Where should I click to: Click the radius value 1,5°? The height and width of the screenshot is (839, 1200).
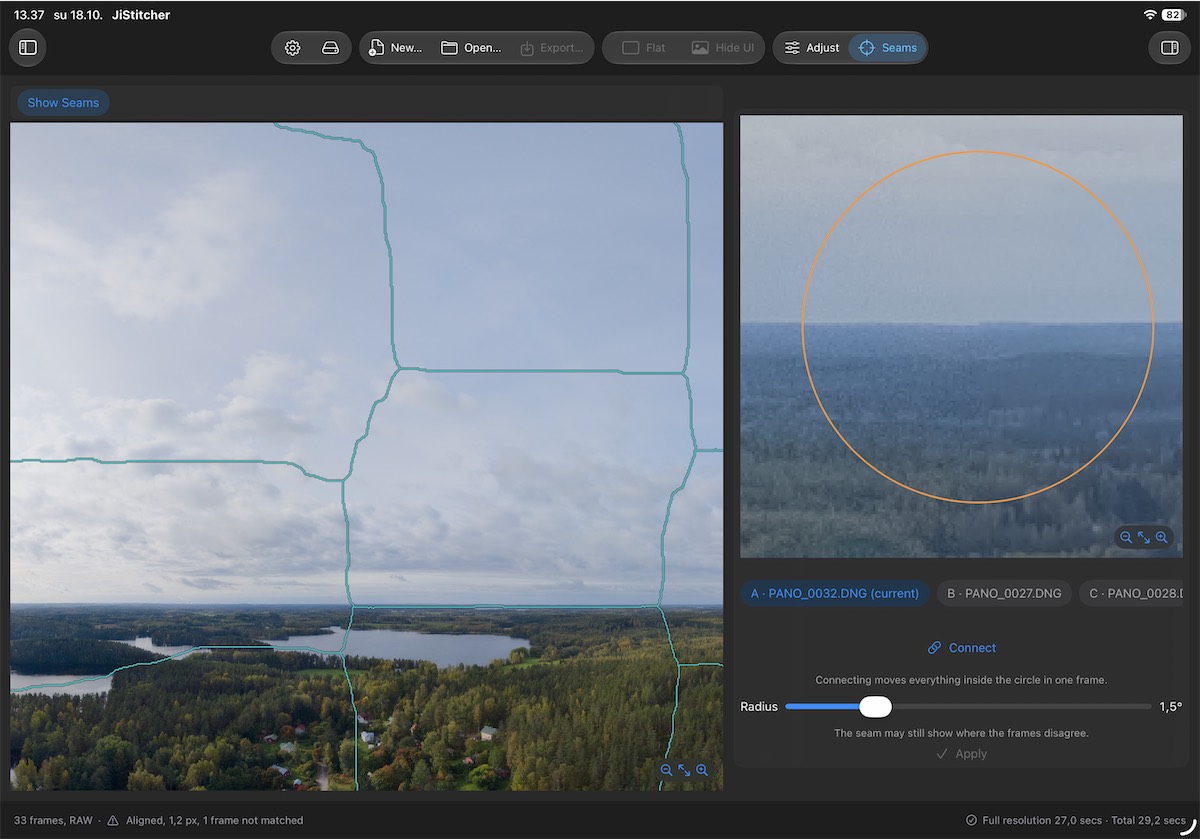[1171, 707]
